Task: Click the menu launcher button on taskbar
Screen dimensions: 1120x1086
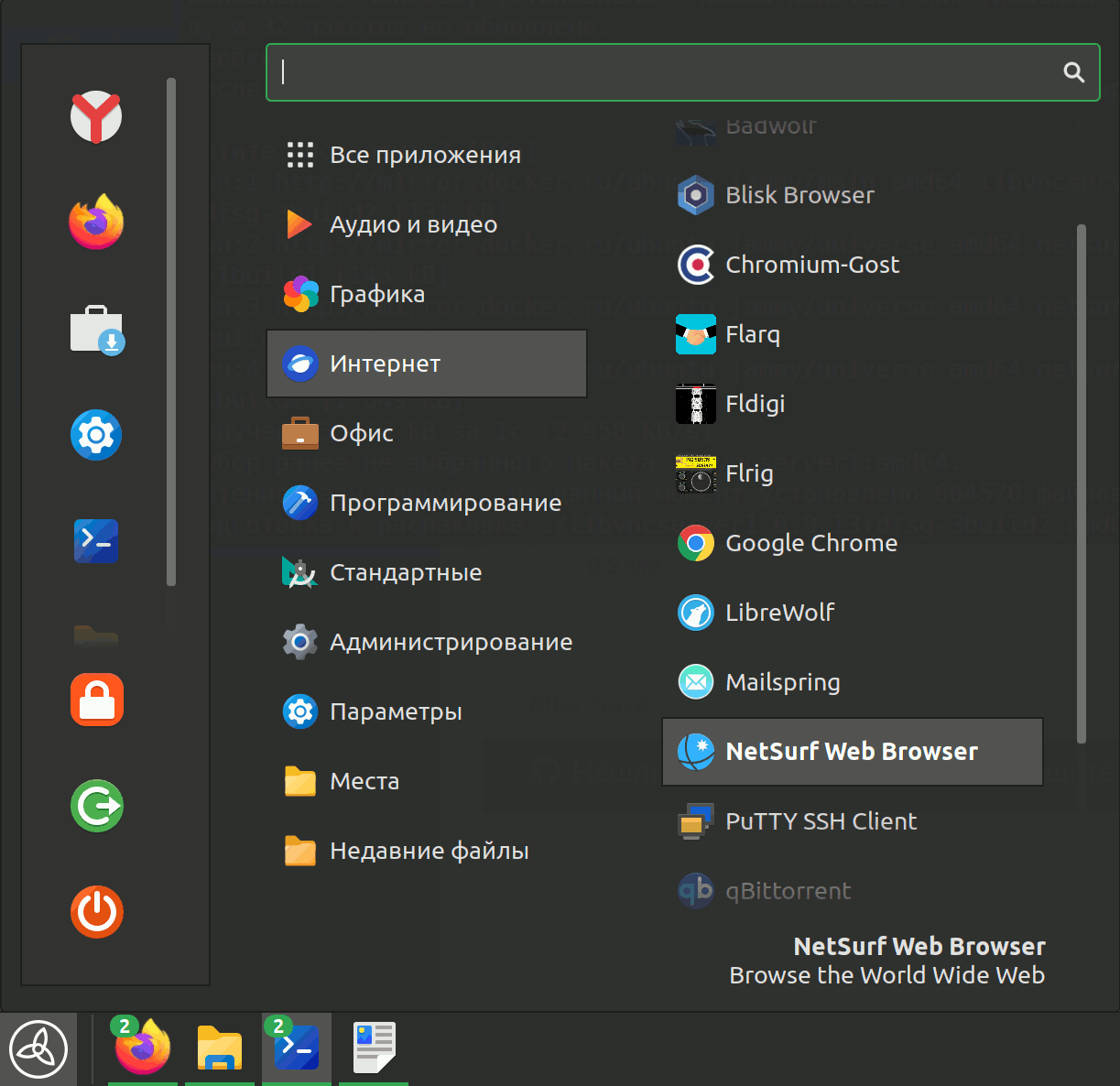Action: (38, 1049)
